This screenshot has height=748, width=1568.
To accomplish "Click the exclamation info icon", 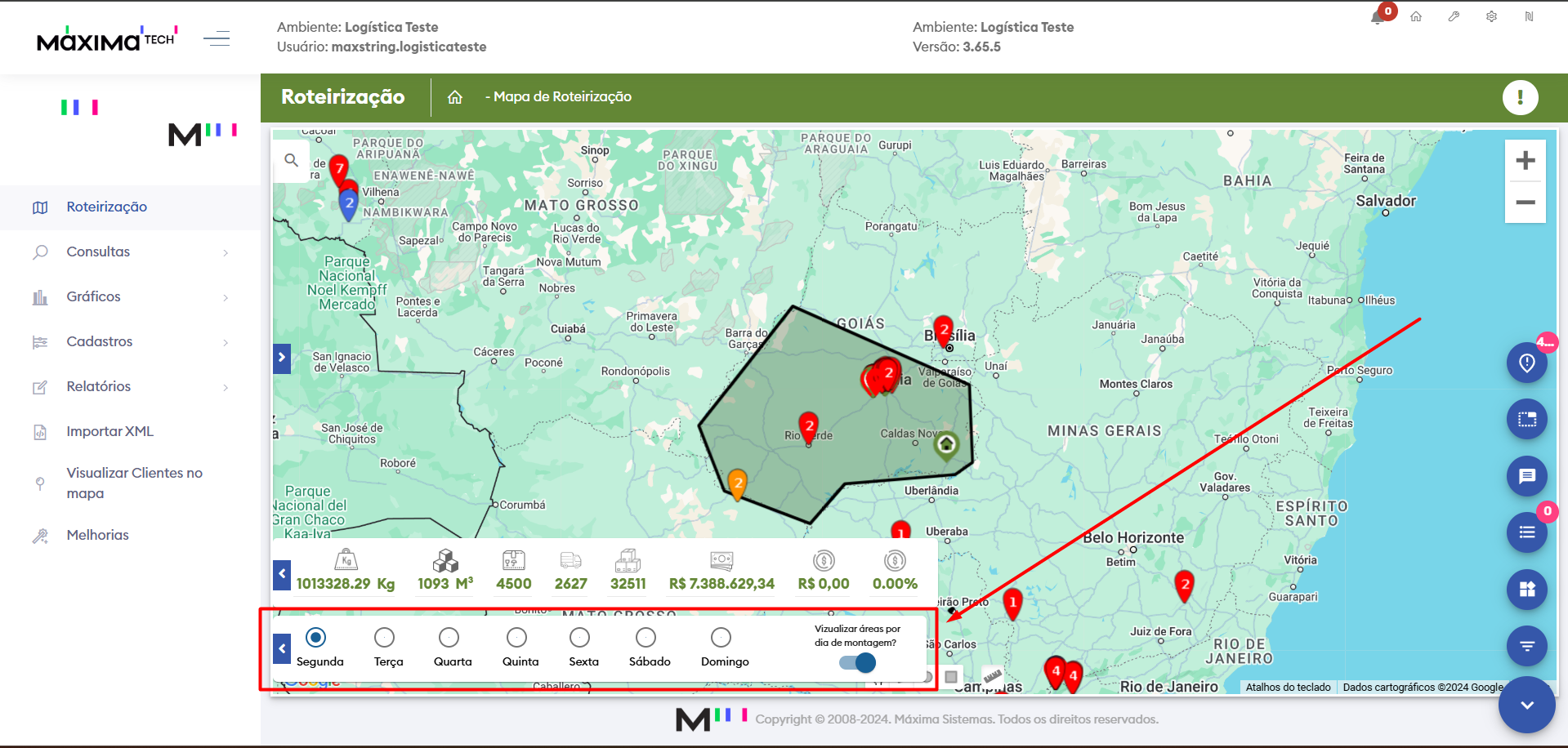I will (1520, 97).
